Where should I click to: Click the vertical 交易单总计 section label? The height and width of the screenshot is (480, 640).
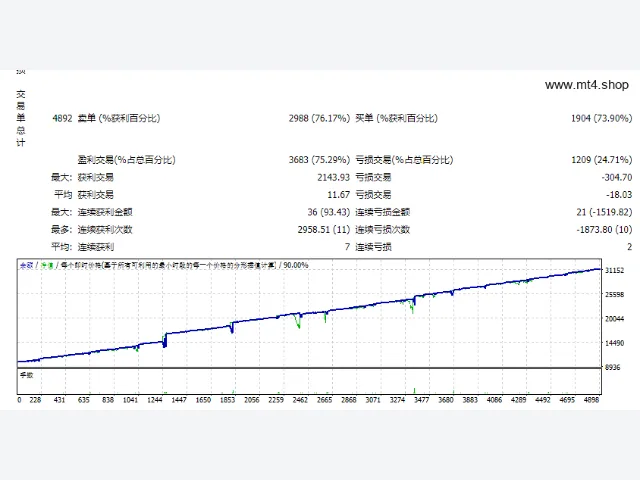point(21,118)
